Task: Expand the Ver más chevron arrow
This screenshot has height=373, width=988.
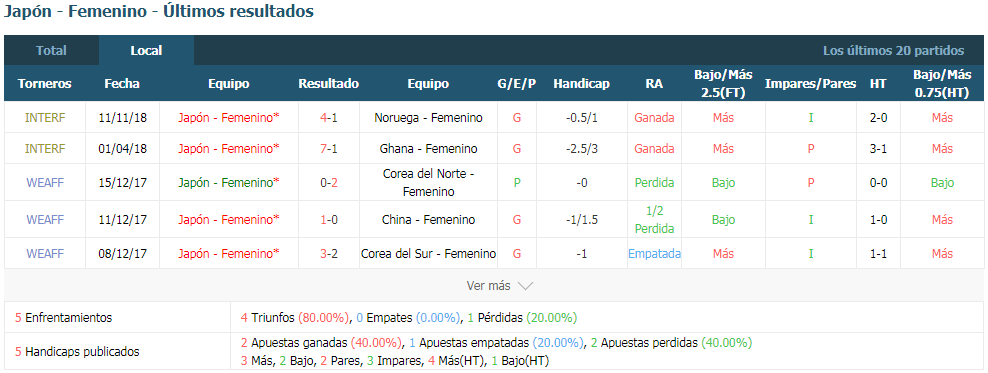Action: (525, 286)
